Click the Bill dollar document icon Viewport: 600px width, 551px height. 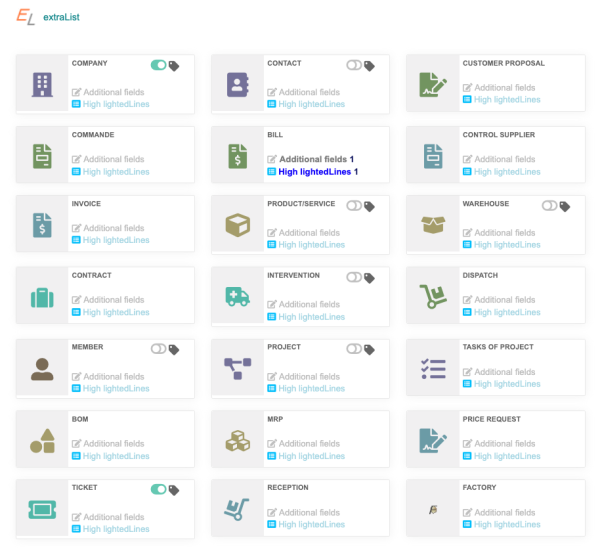tap(237, 155)
